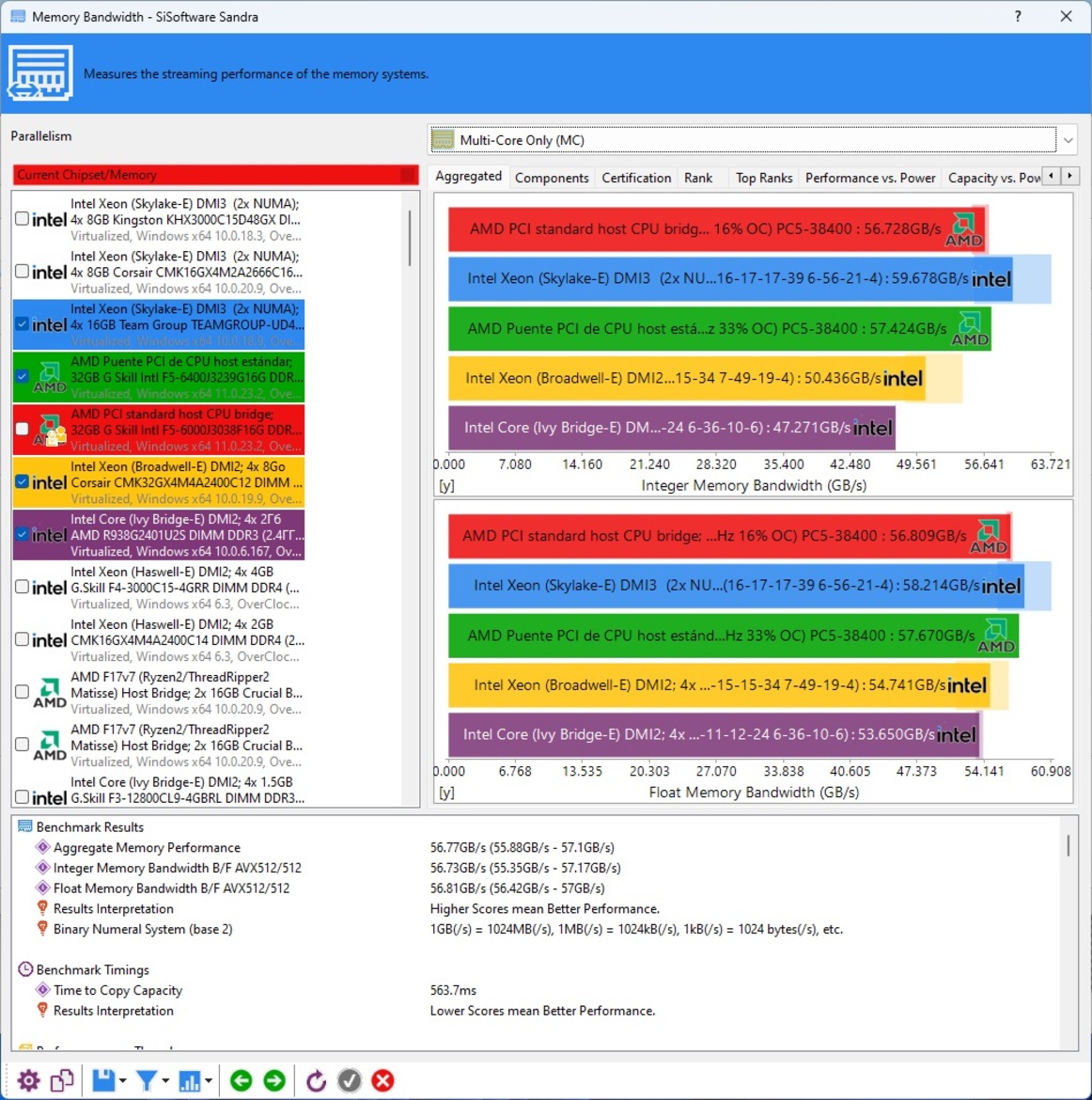Click the purple refresh benchmark icon
Viewport: 1092px width, 1100px height.
pyautogui.click(x=316, y=1080)
